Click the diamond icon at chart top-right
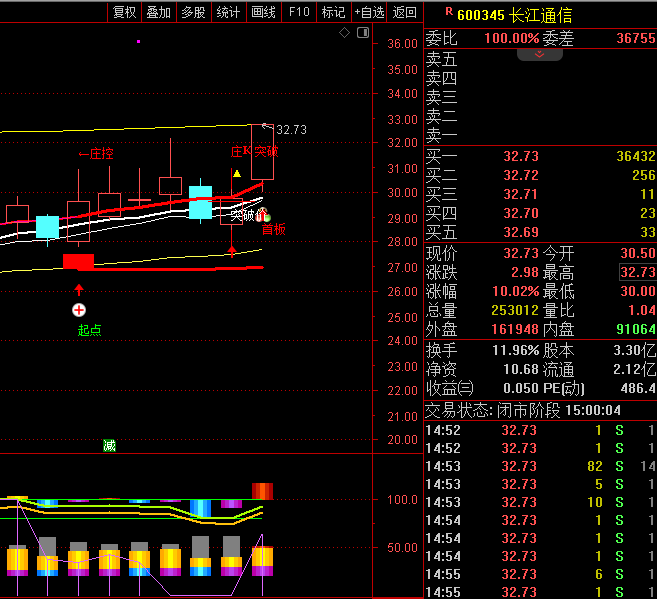The width and height of the screenshot is (657, 599). click(344, 33)
